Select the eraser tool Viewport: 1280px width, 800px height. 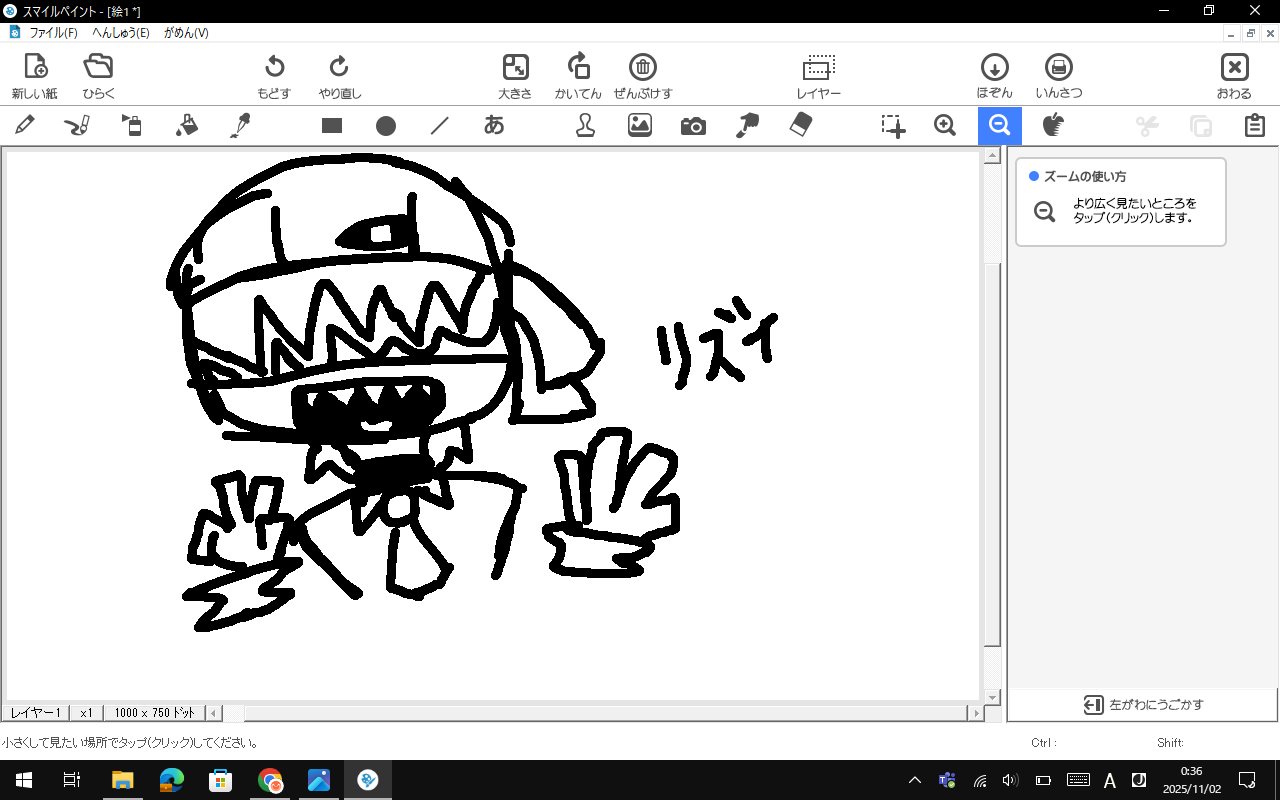801,125
